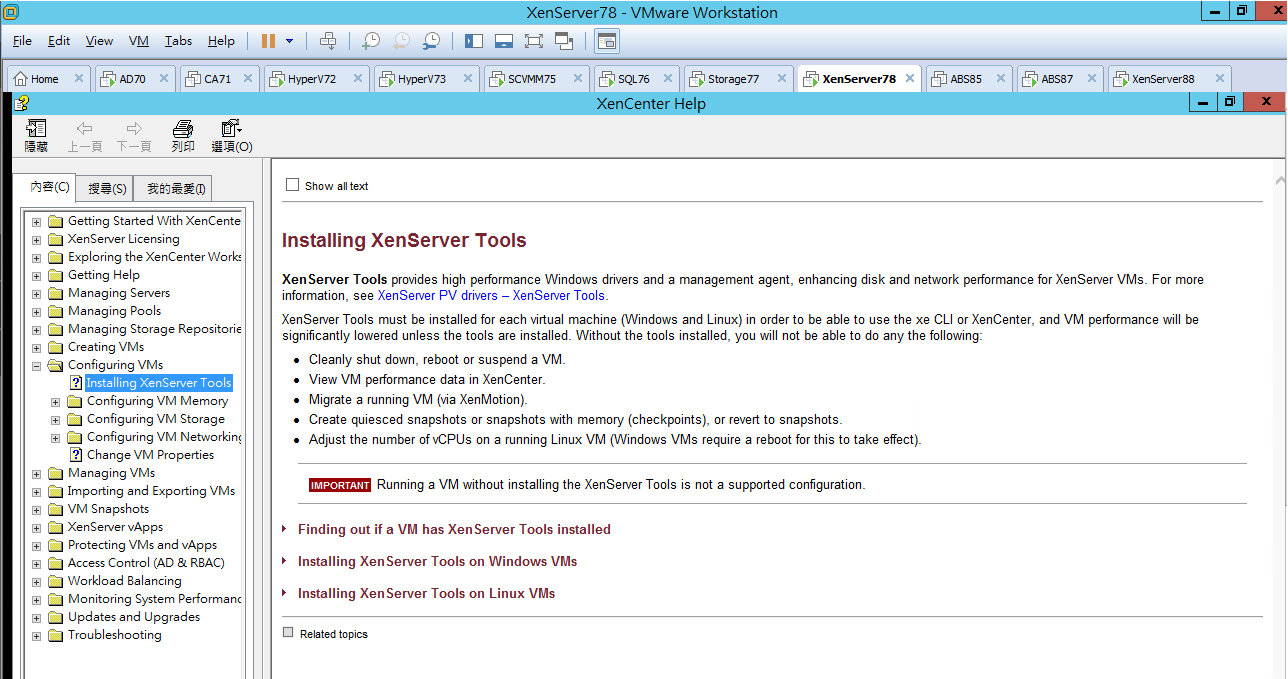Open XenServer PV drivers – XenServer Tools link
The image size is (1288, 679).
point(491,295)
